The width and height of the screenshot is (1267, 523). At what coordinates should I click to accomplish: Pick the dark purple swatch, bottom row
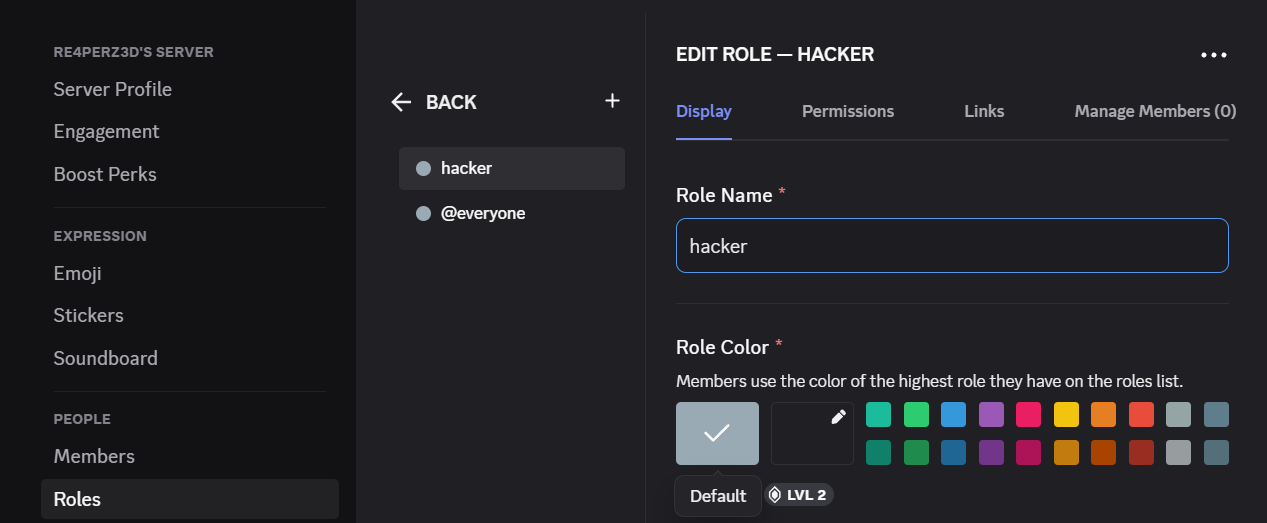pyautogui.click(x=991, y=452)
